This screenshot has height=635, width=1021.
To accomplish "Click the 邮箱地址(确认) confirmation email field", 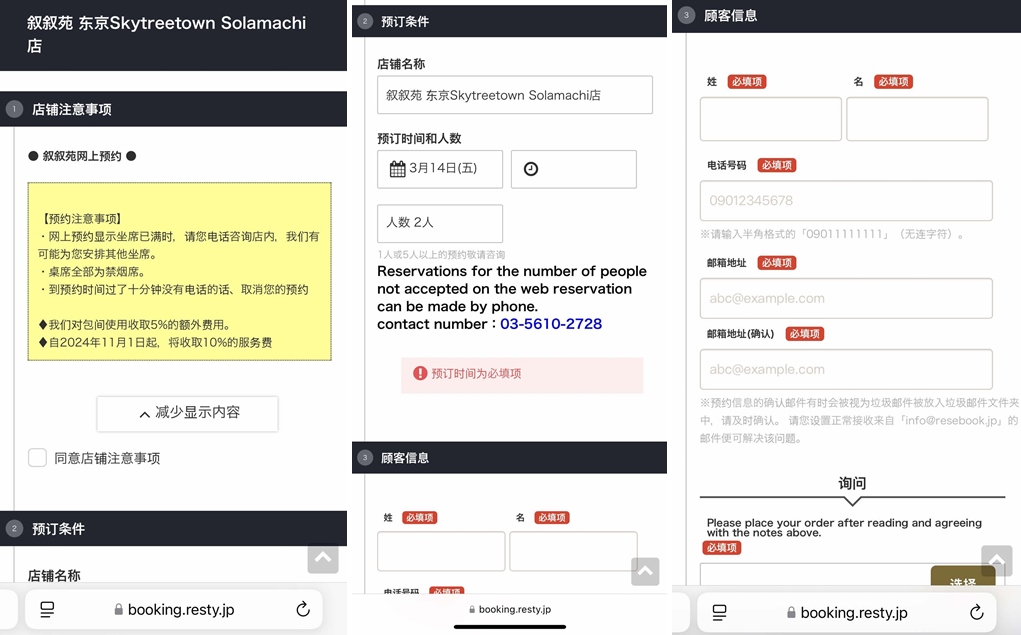I will (846, 369).
